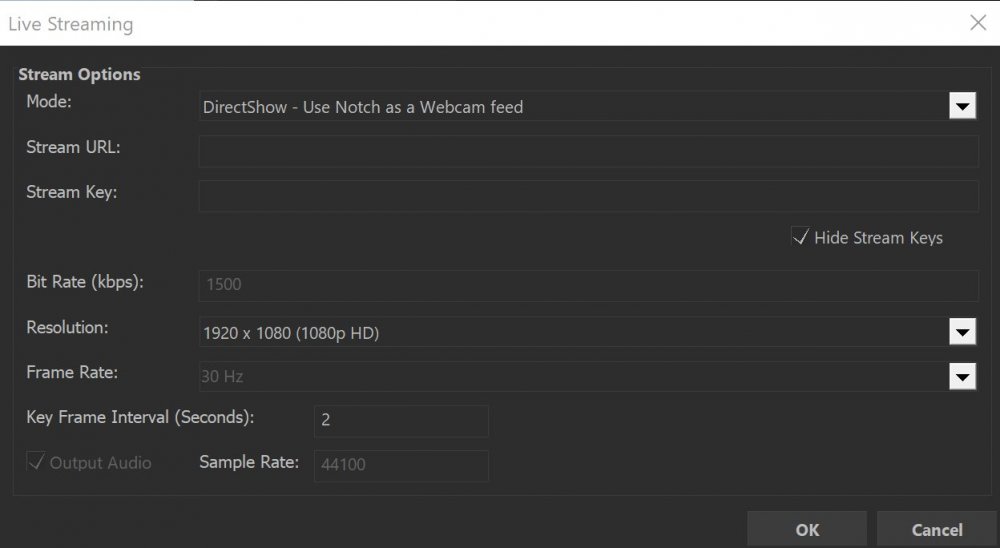Click the 1920 x 1080 resolution field
This screenshot has width=1000, height=548.
click(x=570, y=332)
